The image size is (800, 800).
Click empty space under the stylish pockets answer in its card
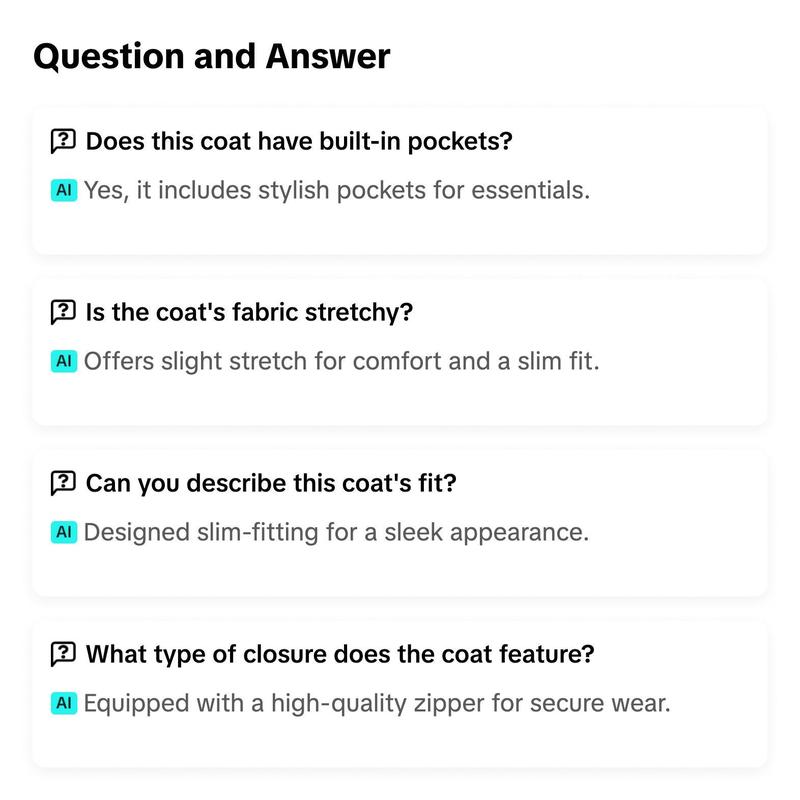[399, 229]
